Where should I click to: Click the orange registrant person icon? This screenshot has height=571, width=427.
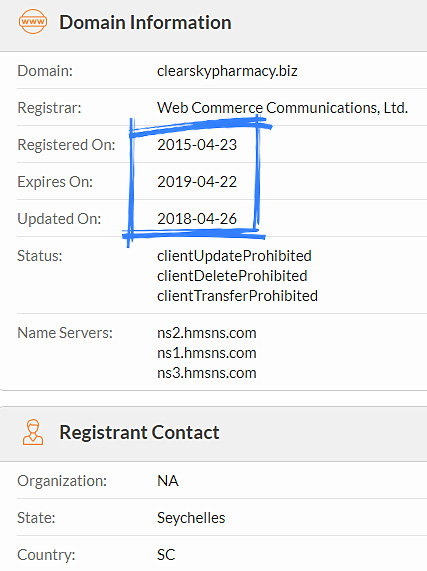pyautogui.click(x=33, y=432)
